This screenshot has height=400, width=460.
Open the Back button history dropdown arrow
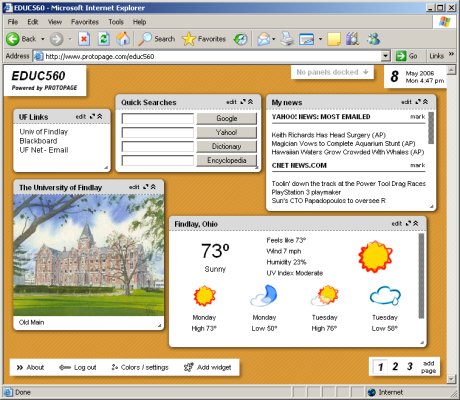coord(43,39)
